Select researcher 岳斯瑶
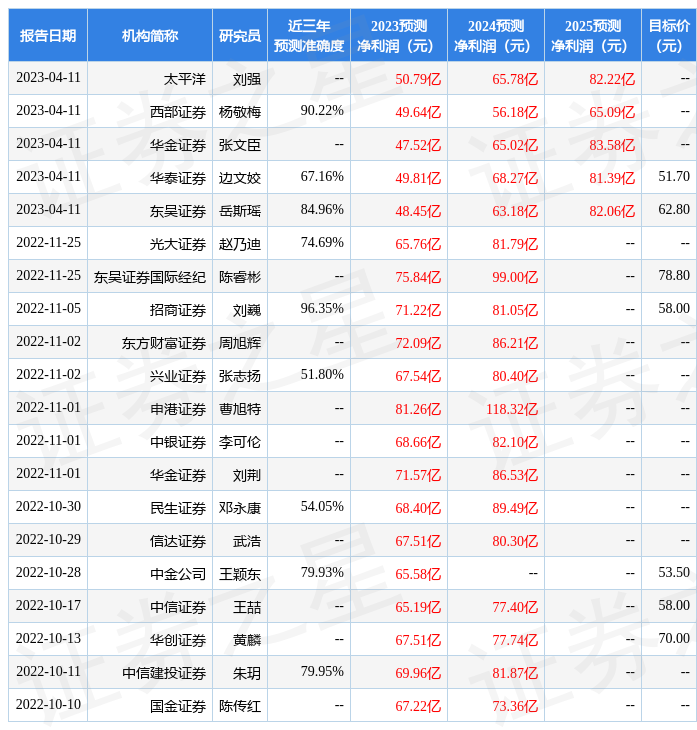Viewport: 697px width, 730px height. coord(240,211)
